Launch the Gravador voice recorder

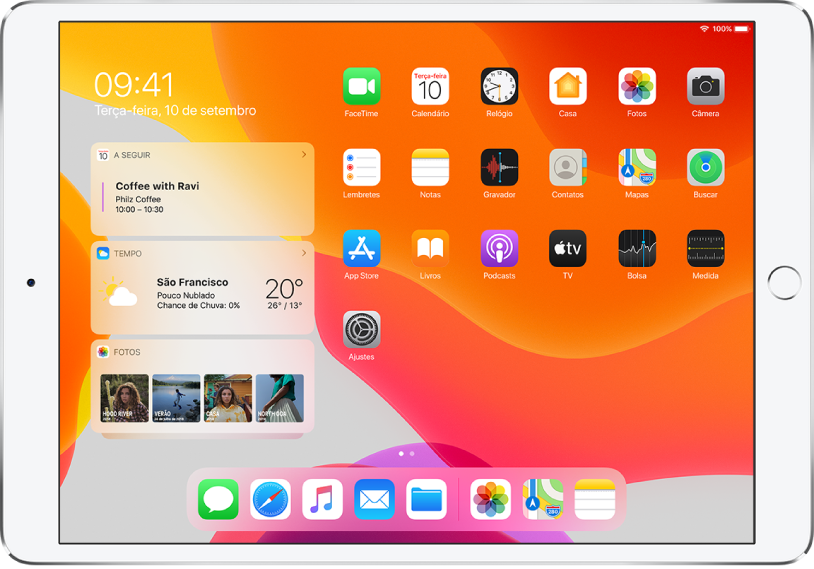[x=499, y=167]
